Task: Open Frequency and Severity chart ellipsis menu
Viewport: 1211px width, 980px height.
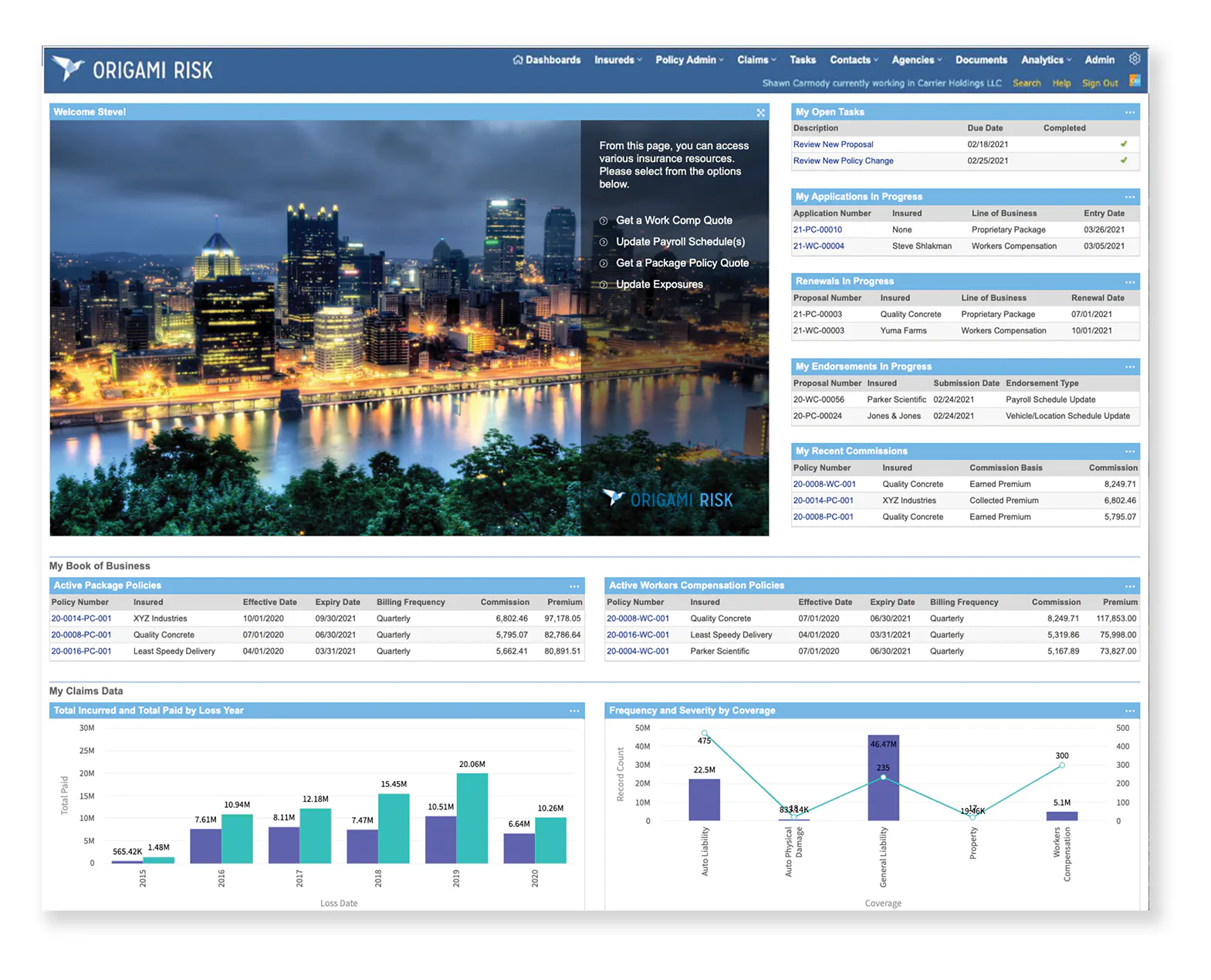Action: 1129,711
